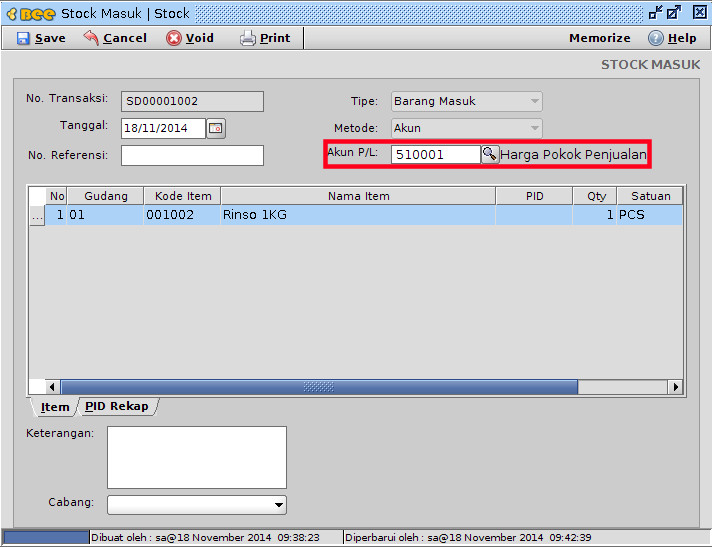Close the Stock Masuk window
Image resolution: width=712 pixels, height=547 pixels.
tap(700, 13)
